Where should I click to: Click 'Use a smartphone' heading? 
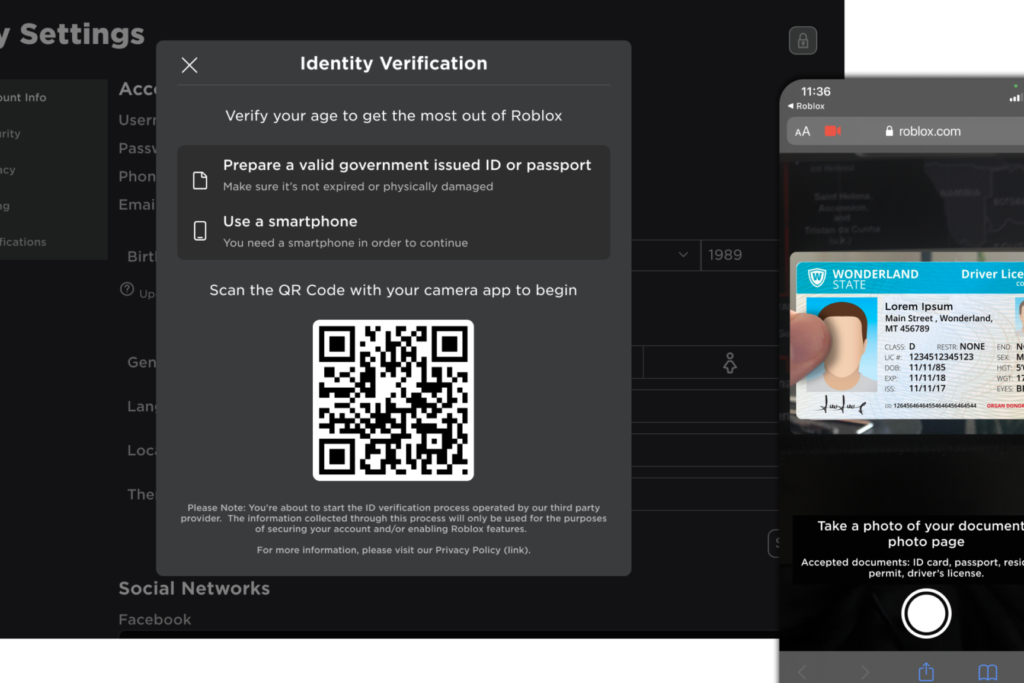click(290, 221)
